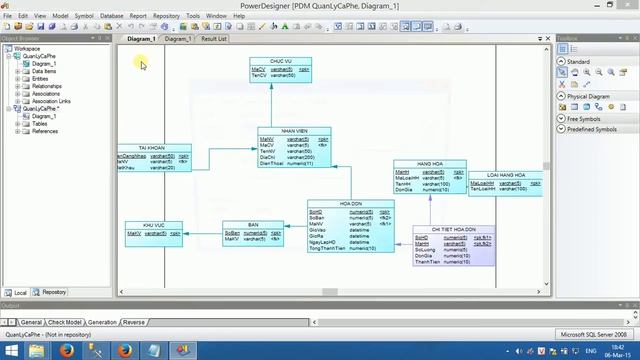The width and height of the screenshot is (640, 360).
Task: Click the ENG language indicator in tray
Action: (591, 351)
